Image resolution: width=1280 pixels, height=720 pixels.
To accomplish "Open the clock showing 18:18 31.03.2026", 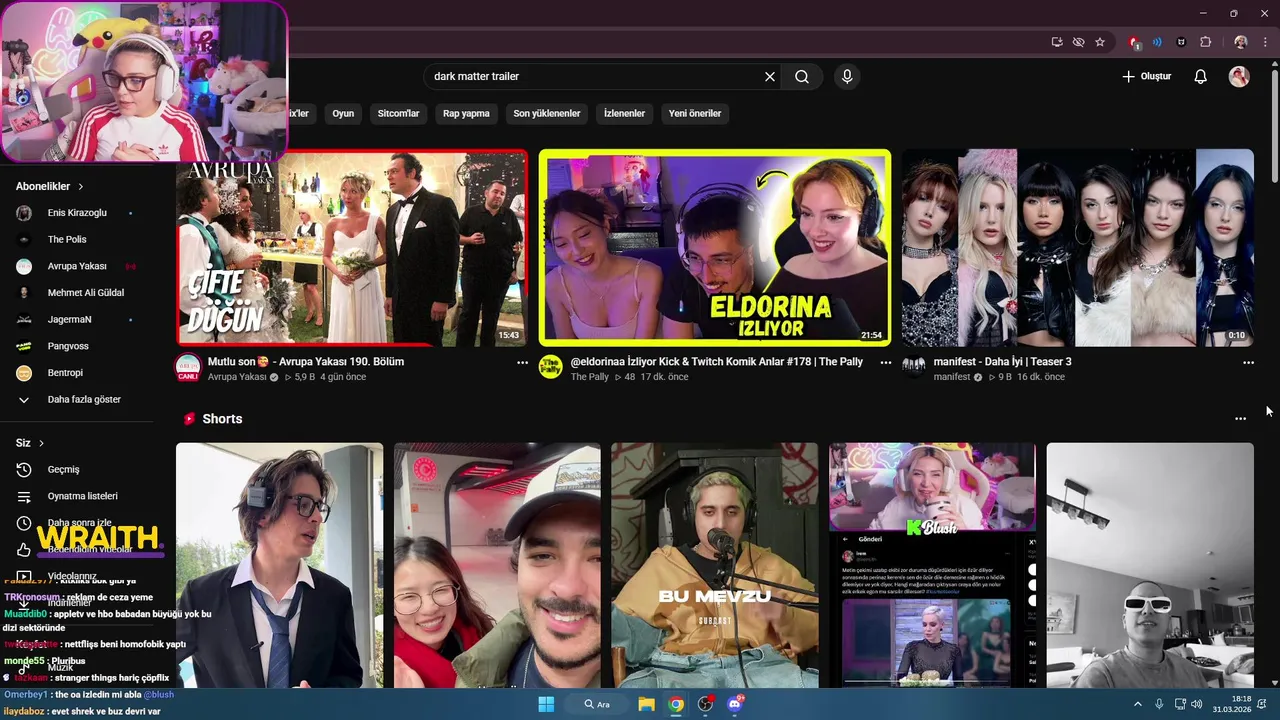I will point(1234,704).
